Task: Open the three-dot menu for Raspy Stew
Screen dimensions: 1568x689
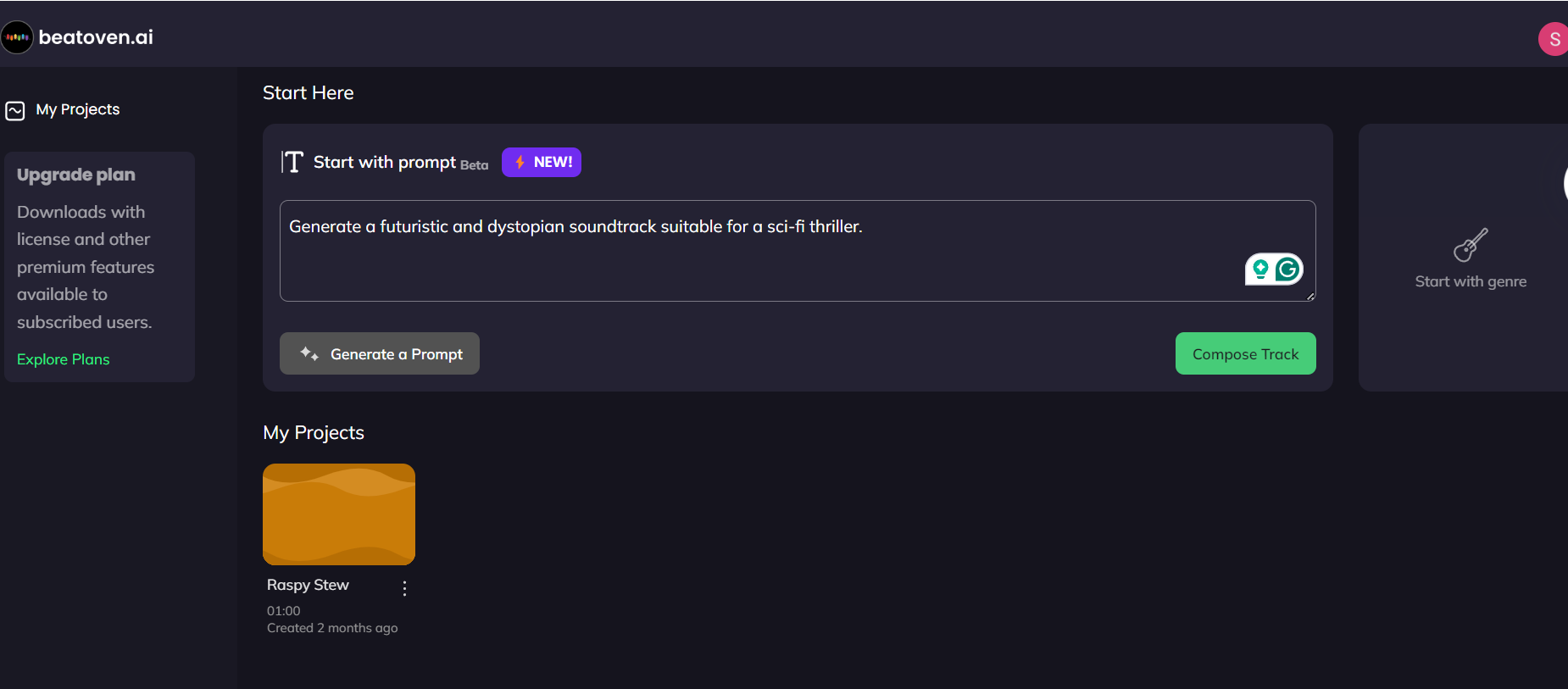Action: point(404,588)
